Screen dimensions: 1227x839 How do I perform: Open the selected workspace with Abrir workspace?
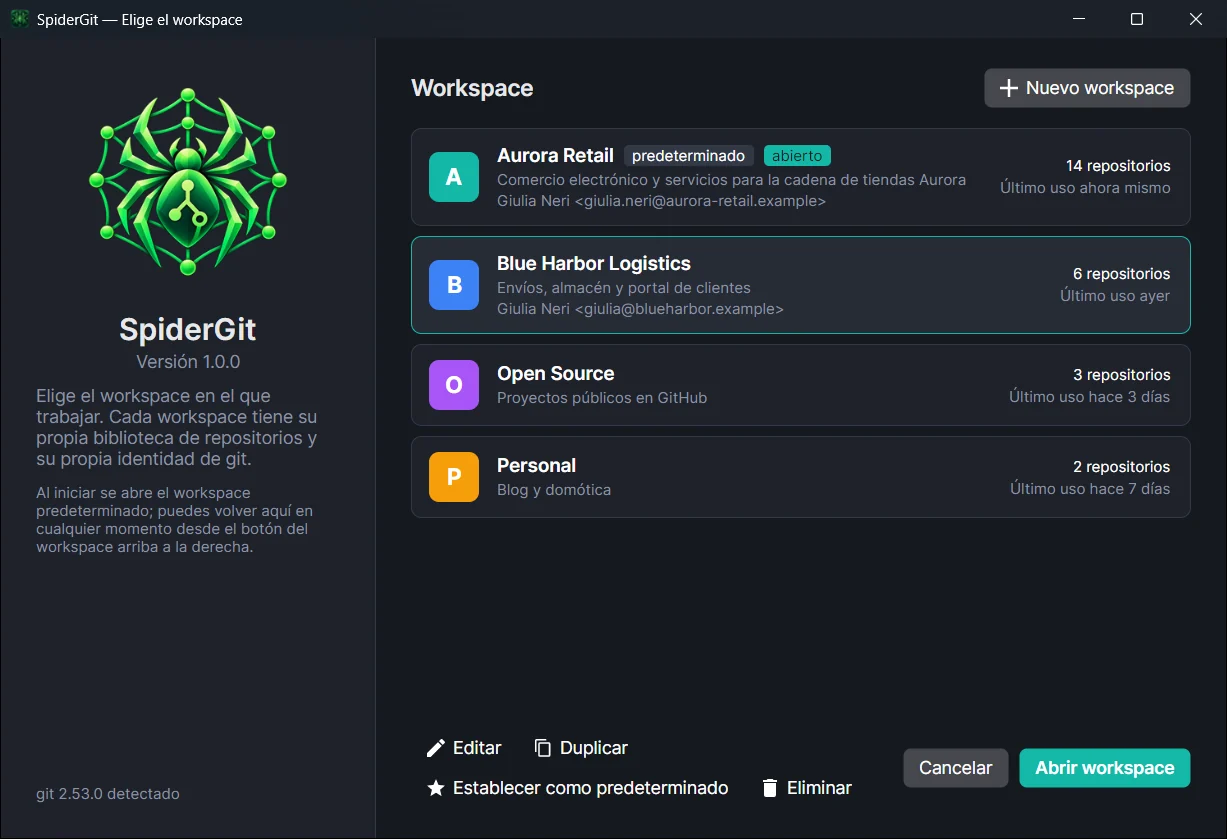tap(1105, 768)
